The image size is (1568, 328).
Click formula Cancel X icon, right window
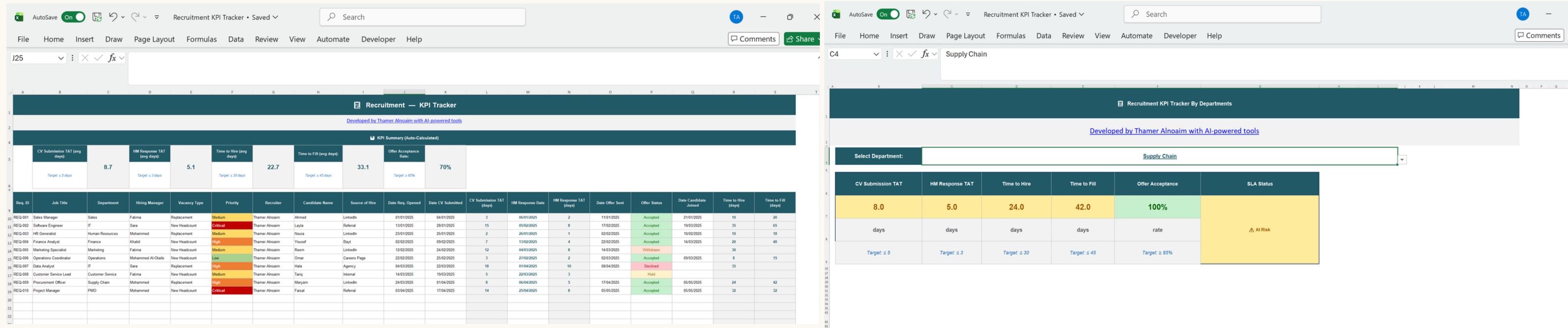coord(899,54)
